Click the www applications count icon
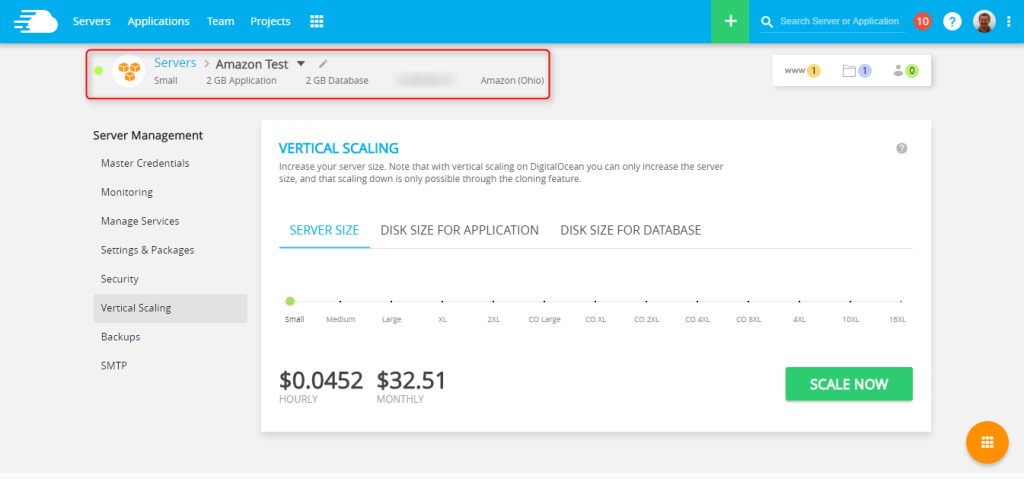The height and width of the screenshot is (479, 1024). tap(801, 71)
